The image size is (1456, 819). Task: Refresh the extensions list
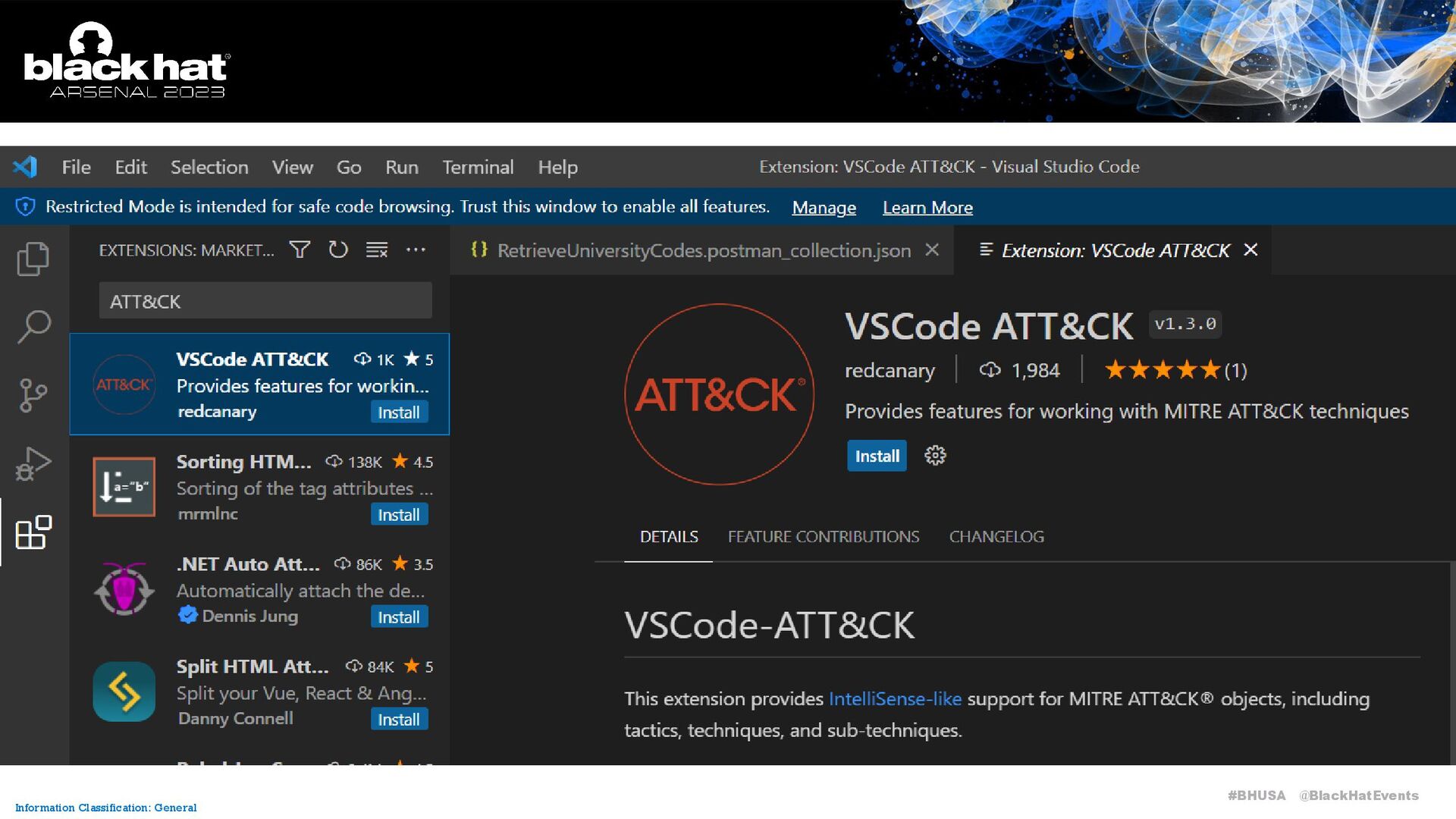[x=338, y=249]
